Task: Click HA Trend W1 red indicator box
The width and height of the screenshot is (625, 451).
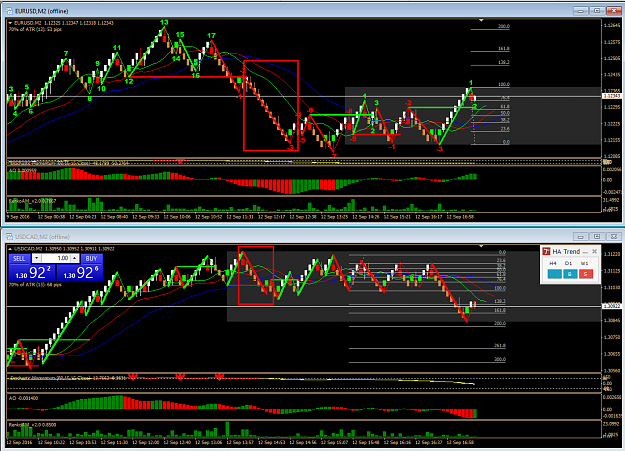Action: pyautogui.click(x=586, y=274)
